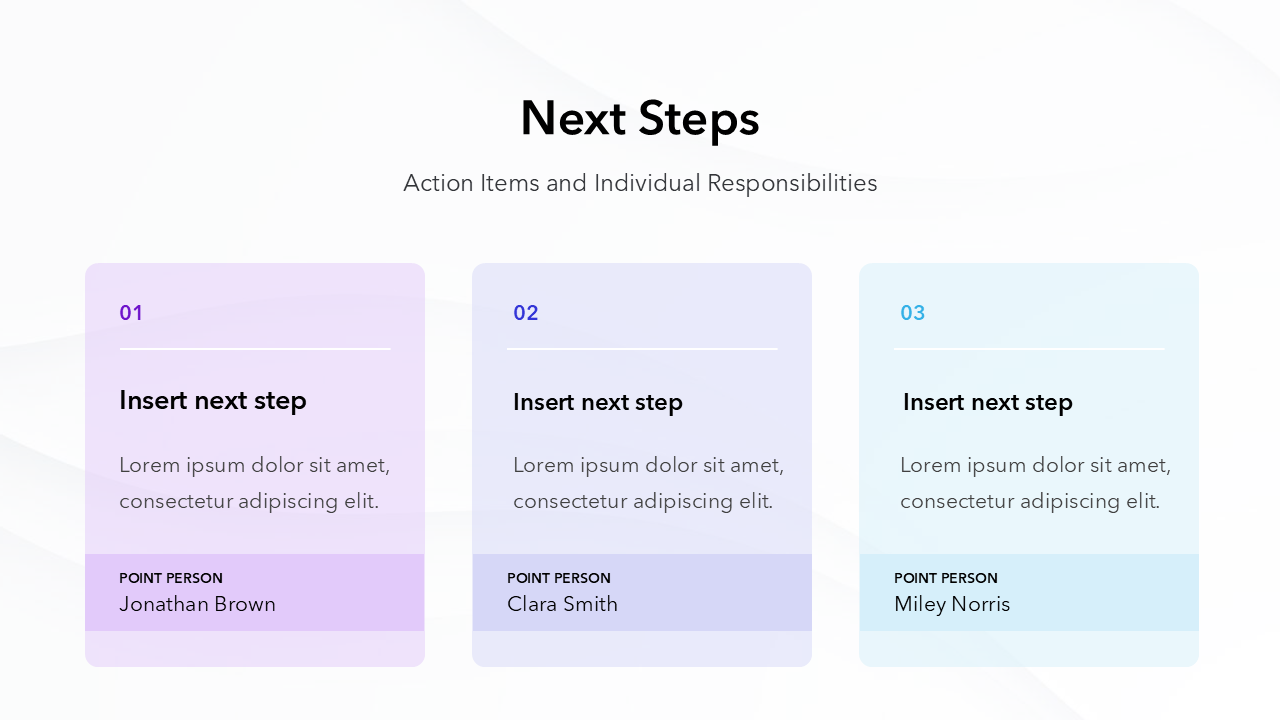This screenshot has height=720, width=1280.
Task: Select "Insert next step" heading in card 01
Action: (213, 401)
